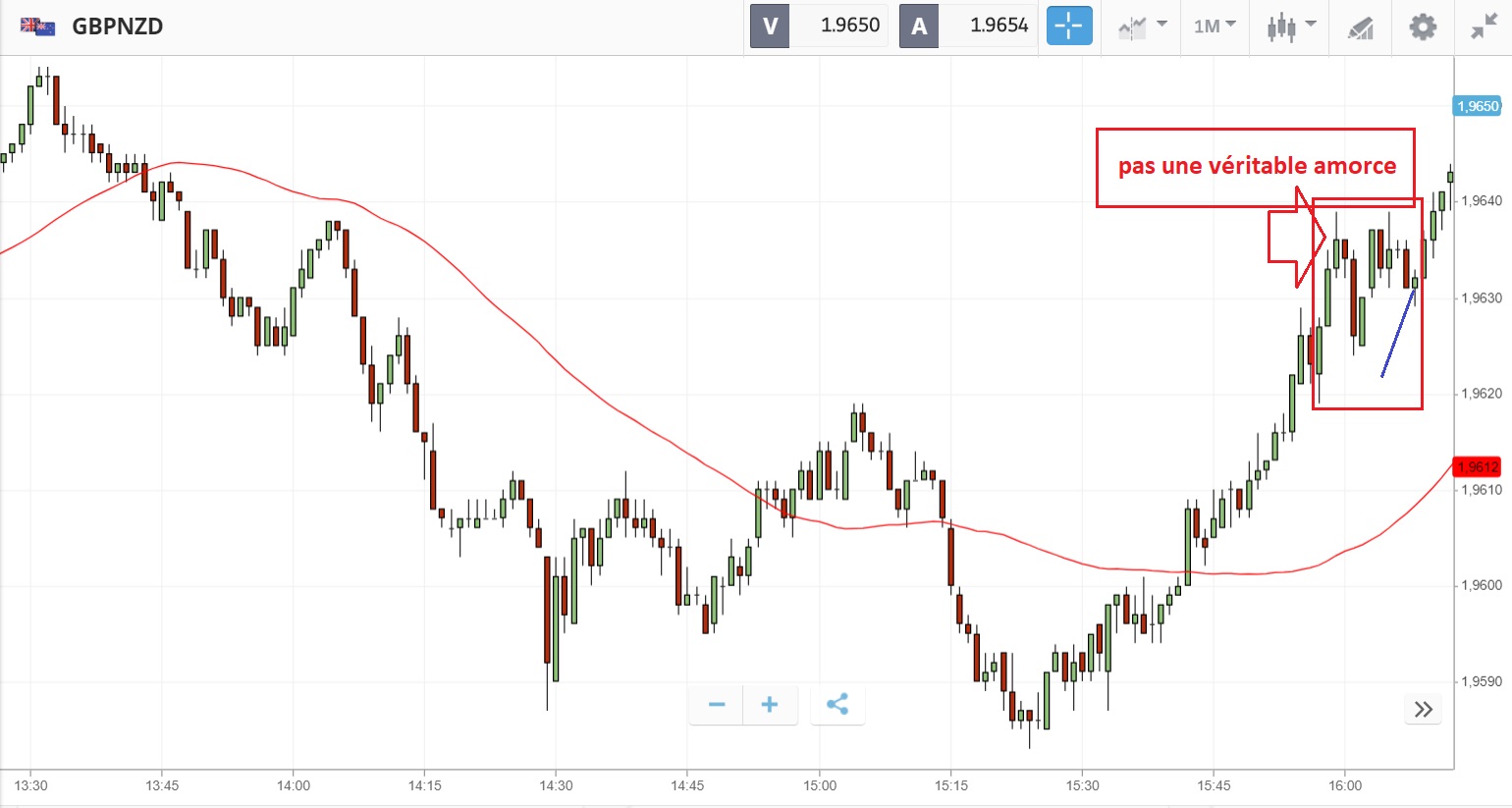Open chart settings gear
The height and width of the screenshot is (808, 1512).
tap(1423, 27)
